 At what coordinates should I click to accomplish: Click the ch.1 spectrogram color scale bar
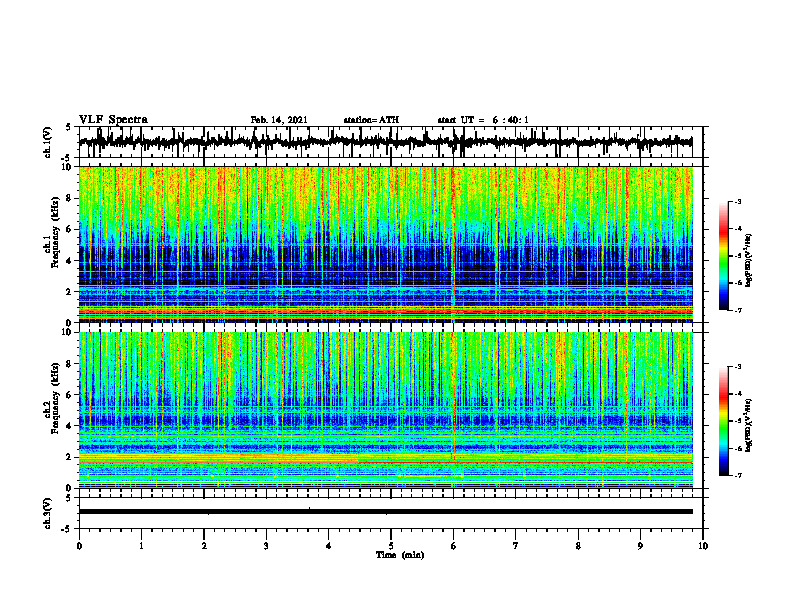(x=724, y=256)
